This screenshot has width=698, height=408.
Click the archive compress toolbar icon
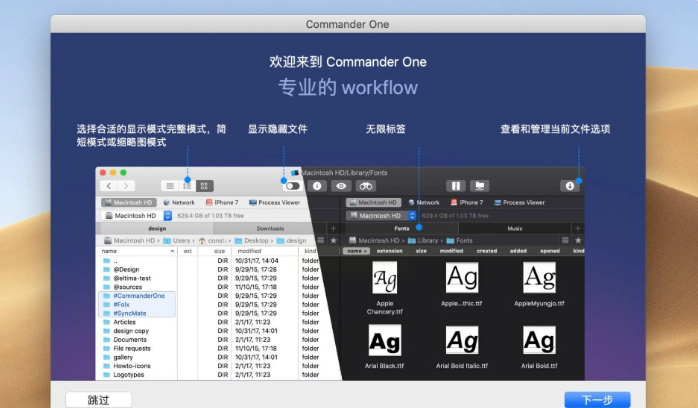(455, 186)
